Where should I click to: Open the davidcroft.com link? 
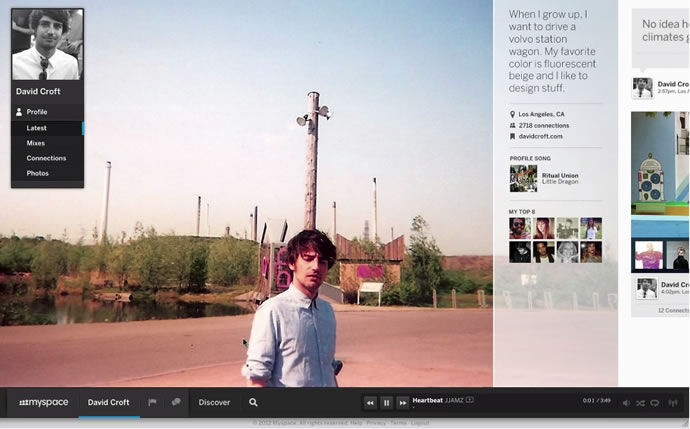tap(540, 136)
